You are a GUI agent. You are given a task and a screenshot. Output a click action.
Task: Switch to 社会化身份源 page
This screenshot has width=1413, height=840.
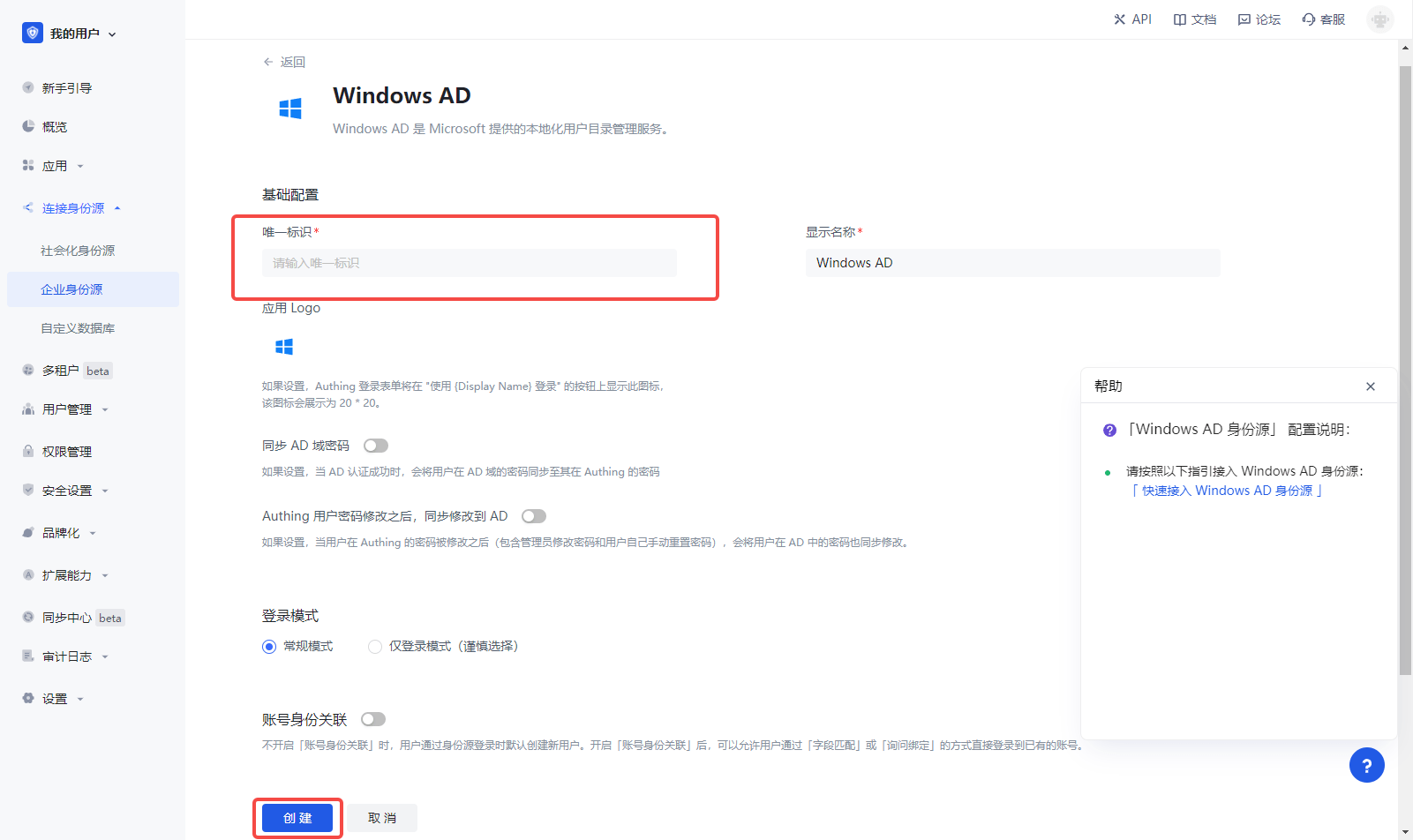[78, 250]
